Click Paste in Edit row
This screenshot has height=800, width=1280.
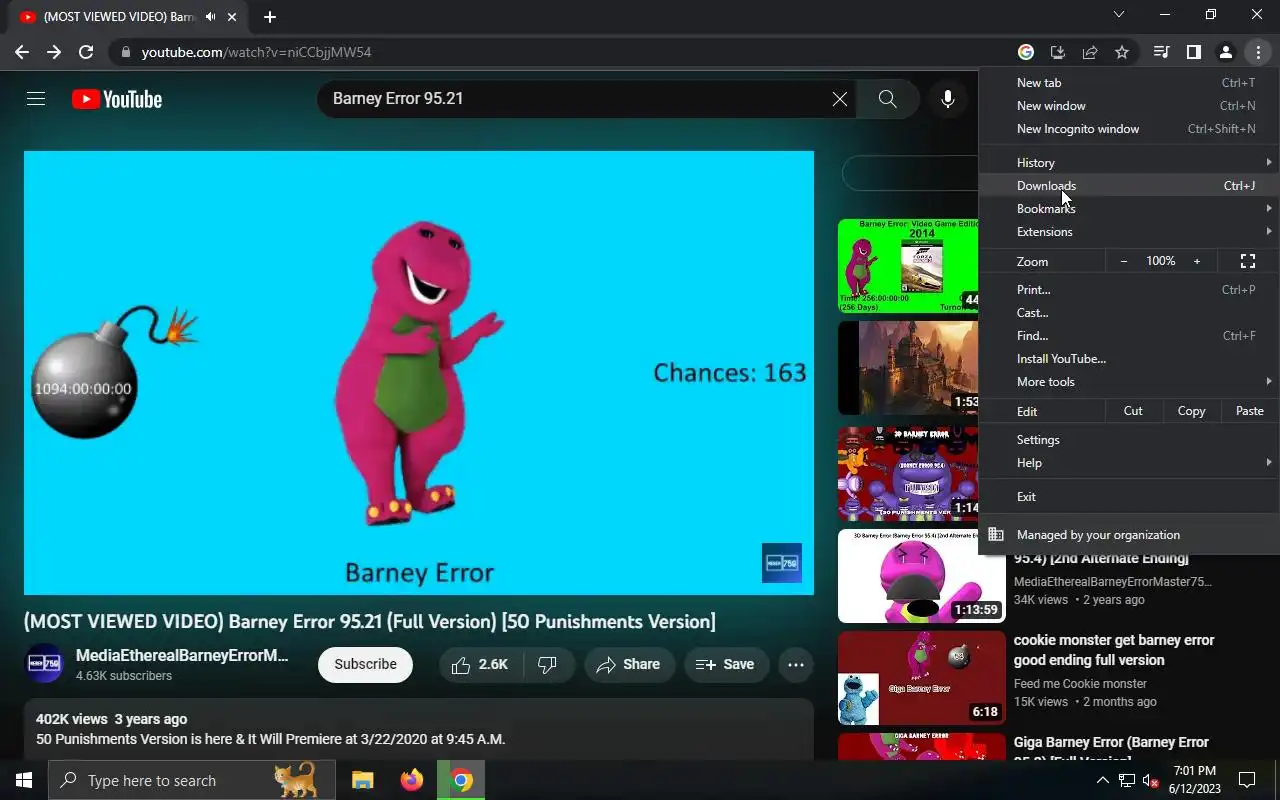(1250, 411)
